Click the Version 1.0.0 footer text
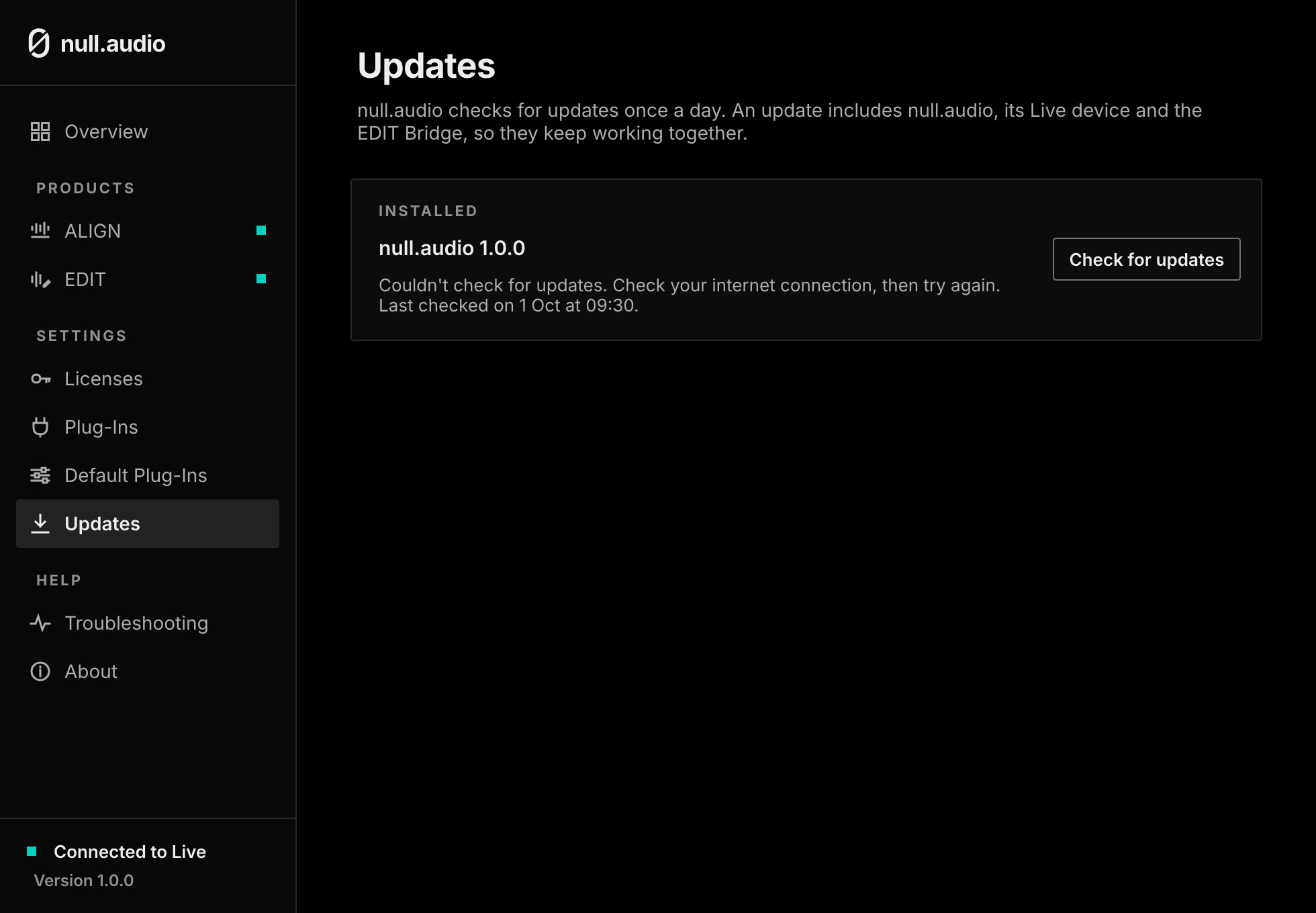Screen dimensions: 1316x913 click(84, 880)
